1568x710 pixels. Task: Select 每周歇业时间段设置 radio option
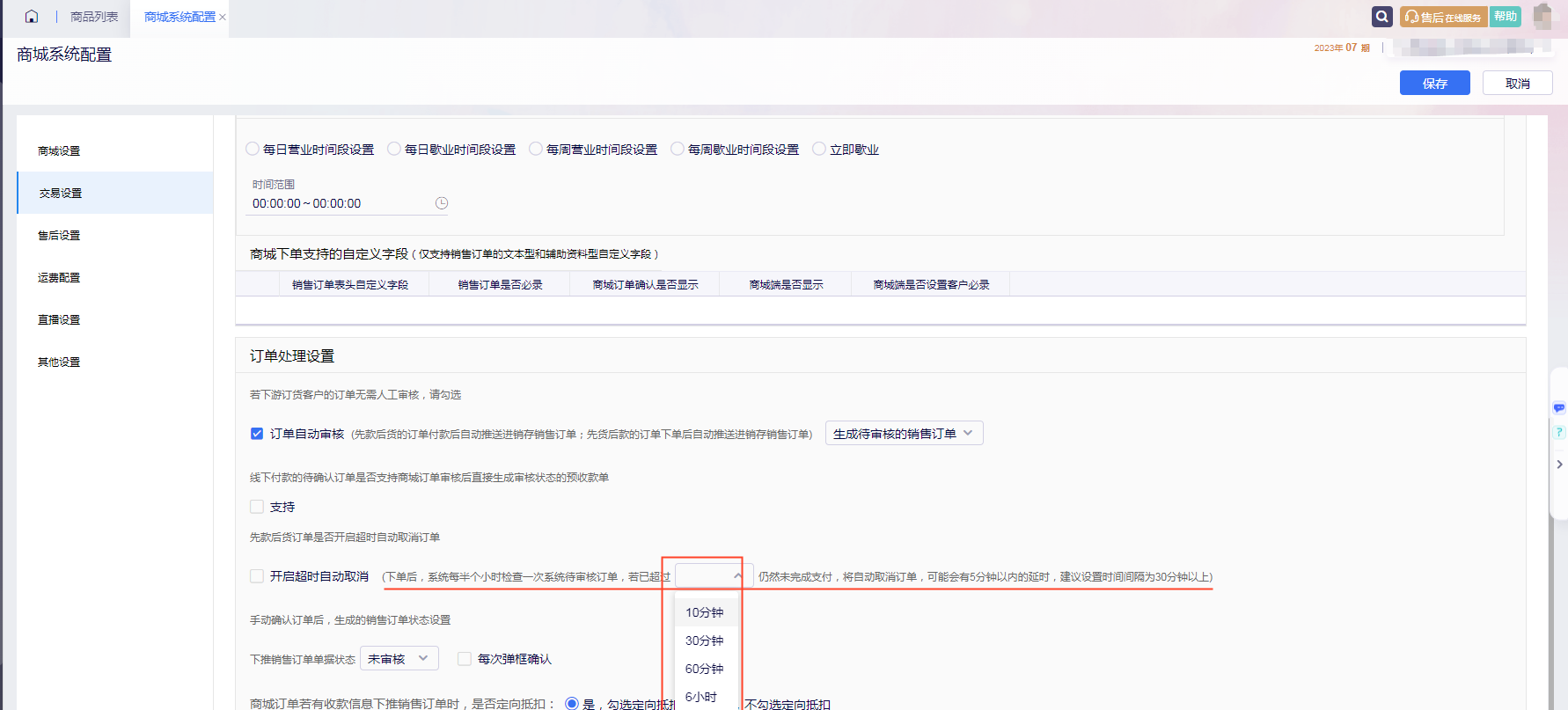pos(678,149)
